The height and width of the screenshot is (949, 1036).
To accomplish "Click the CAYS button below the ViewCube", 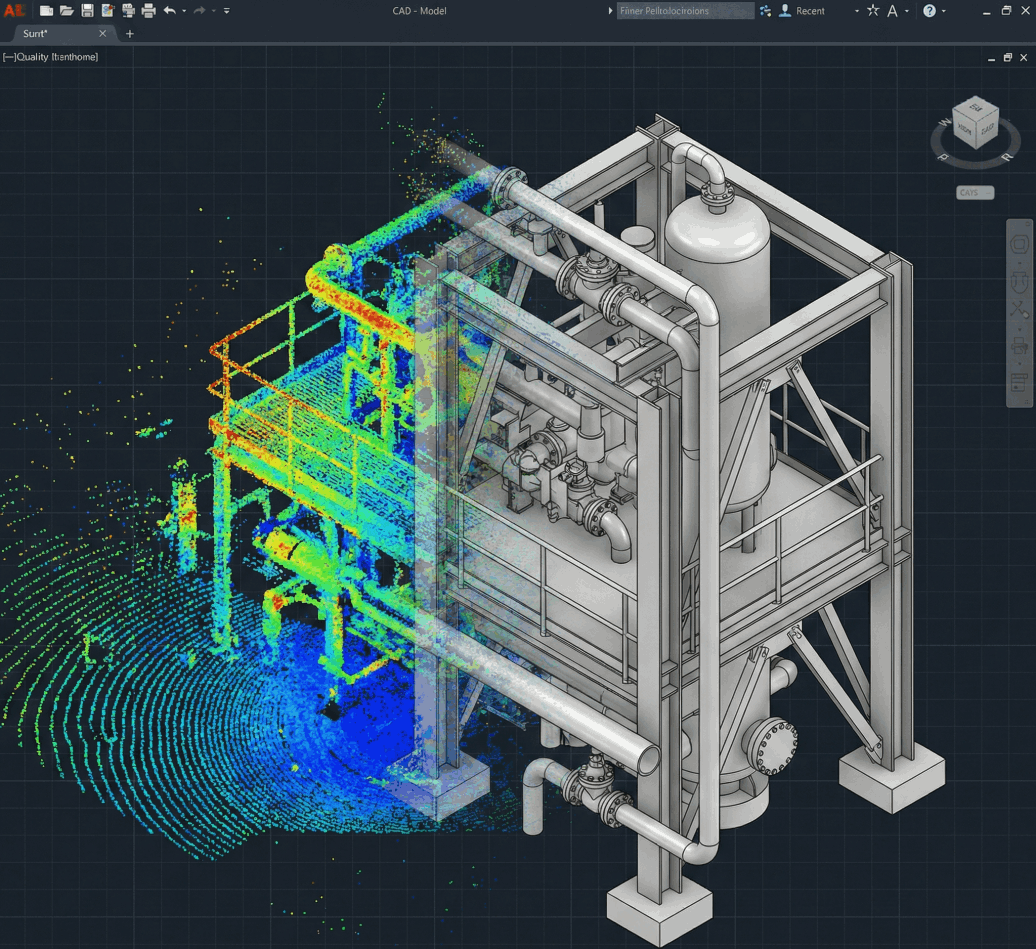I will 973,192.
